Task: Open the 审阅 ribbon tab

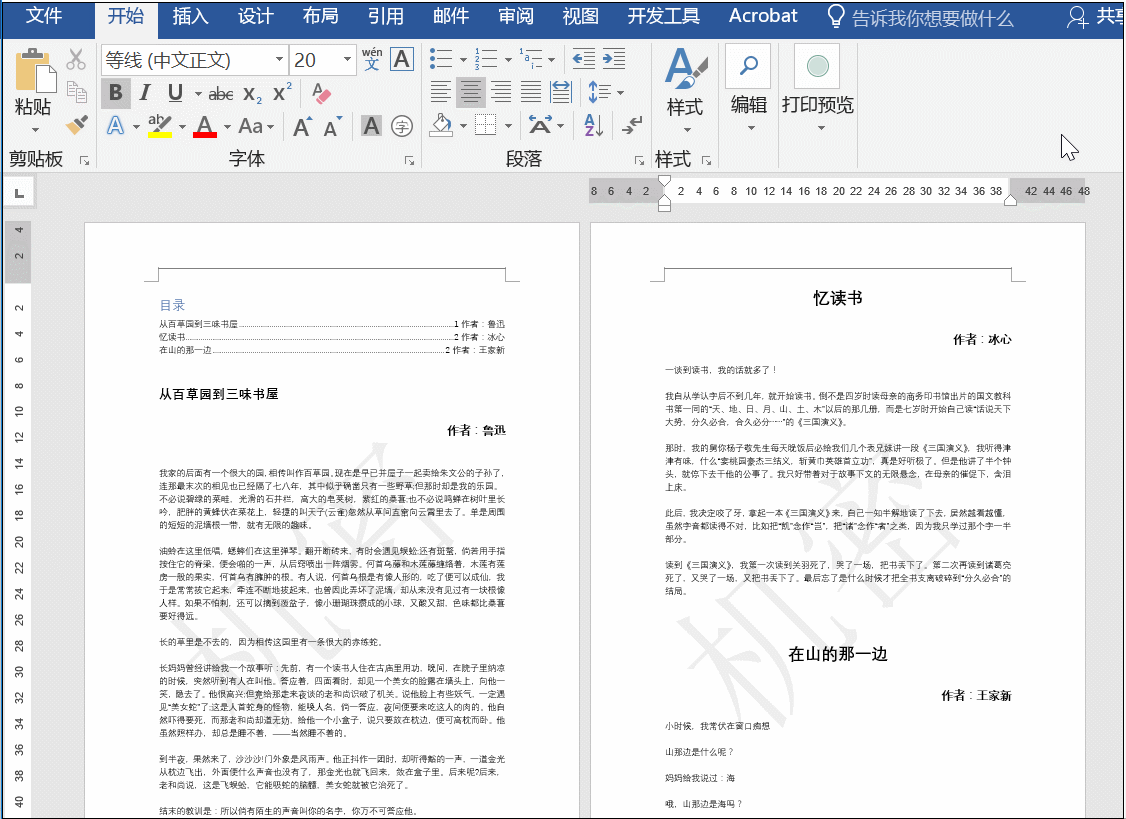Action: 516,16
